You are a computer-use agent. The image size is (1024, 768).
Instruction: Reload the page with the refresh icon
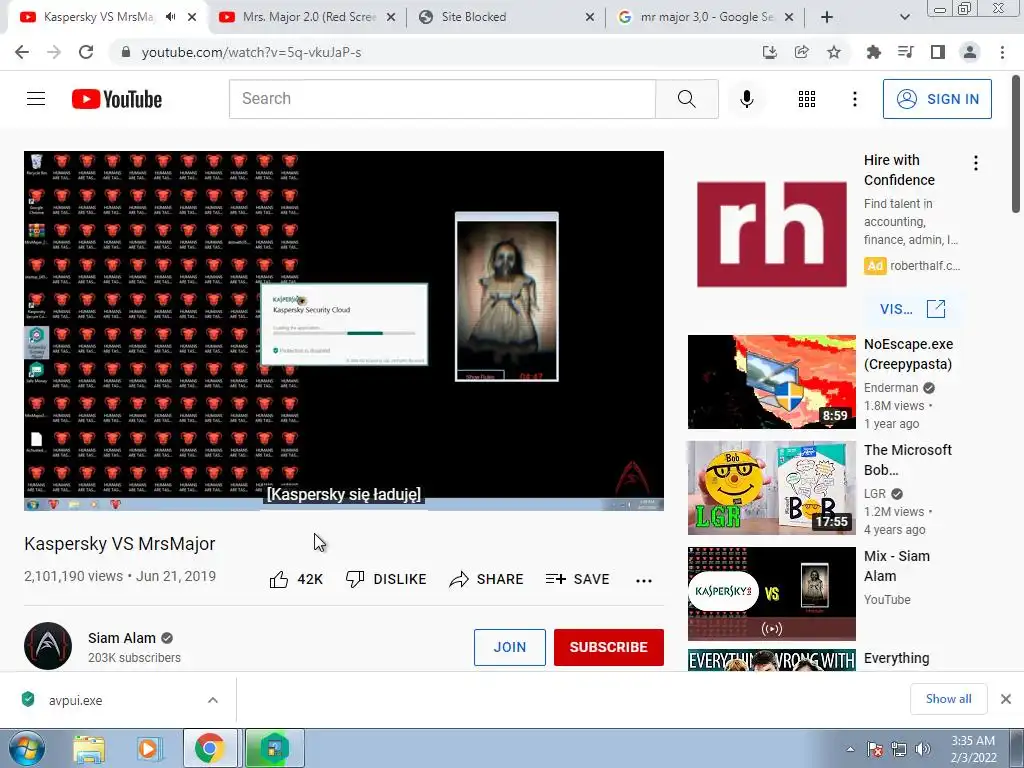86,52
